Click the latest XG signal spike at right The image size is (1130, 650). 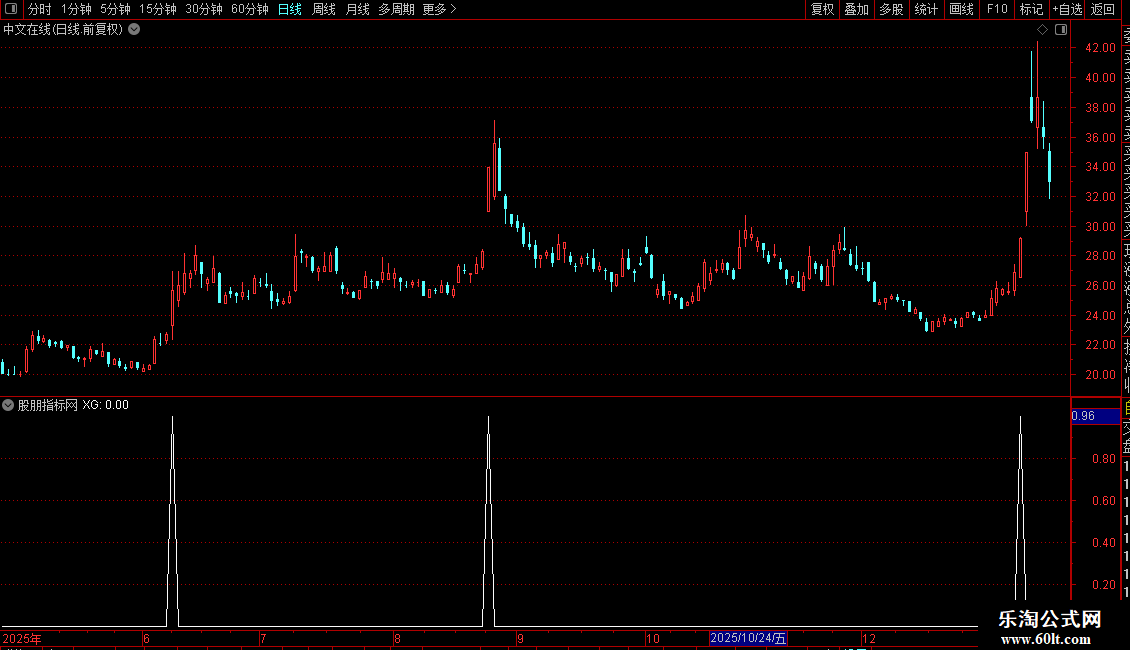pyautogui.click(x=1020, y=508)
